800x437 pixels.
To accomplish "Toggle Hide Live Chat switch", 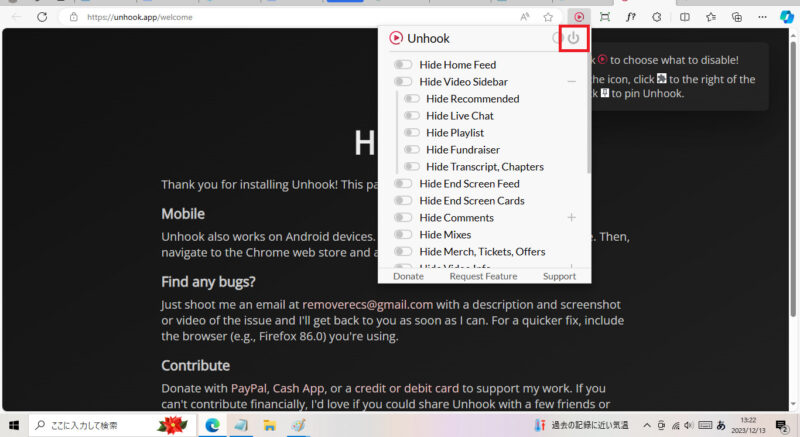I will (x=411, y=116).
